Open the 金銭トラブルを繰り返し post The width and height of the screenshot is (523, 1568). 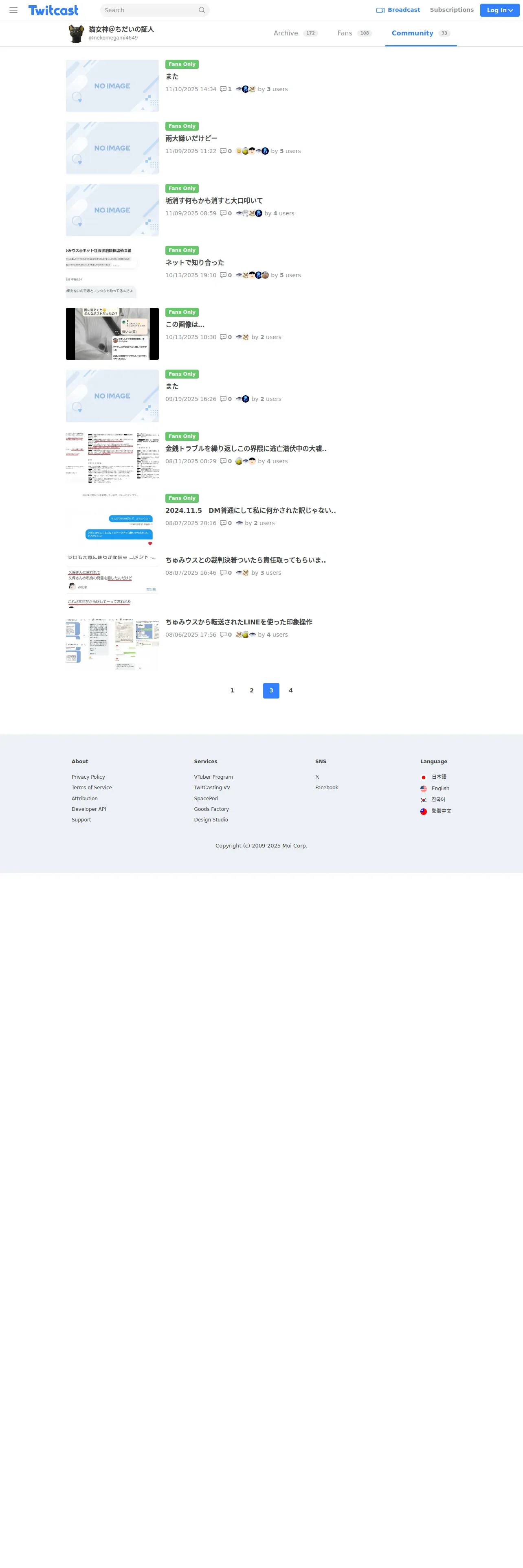coord(246,449)
